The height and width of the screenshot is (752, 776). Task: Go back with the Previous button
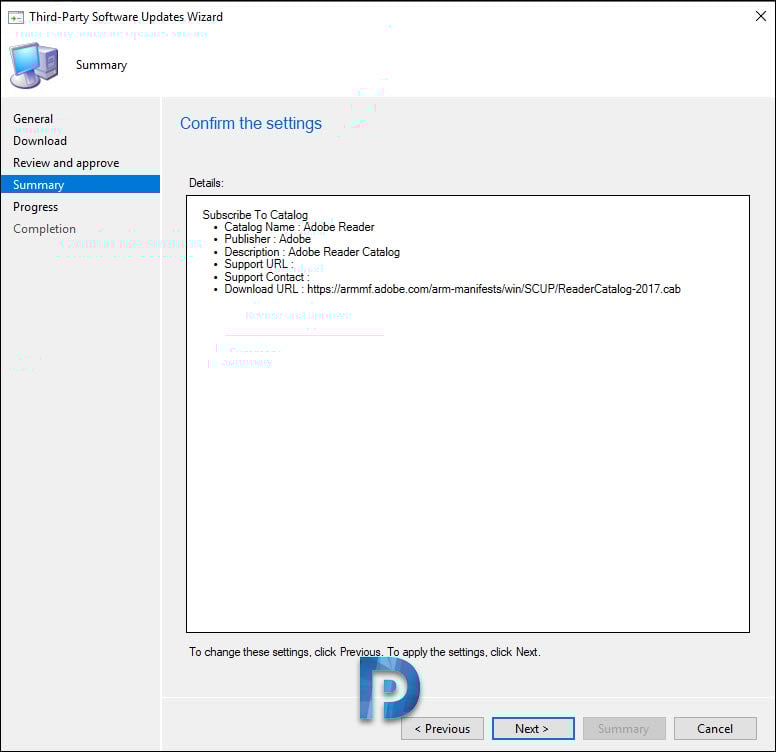(x=442, y=728)
